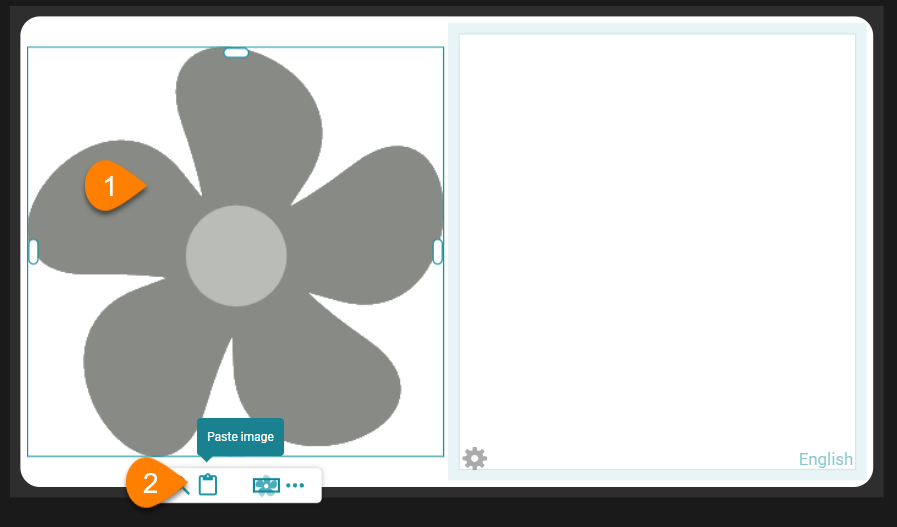Click the left-side resize handle of the image
This screenshot has width=897, height=527.
click(x=33, y=251)
